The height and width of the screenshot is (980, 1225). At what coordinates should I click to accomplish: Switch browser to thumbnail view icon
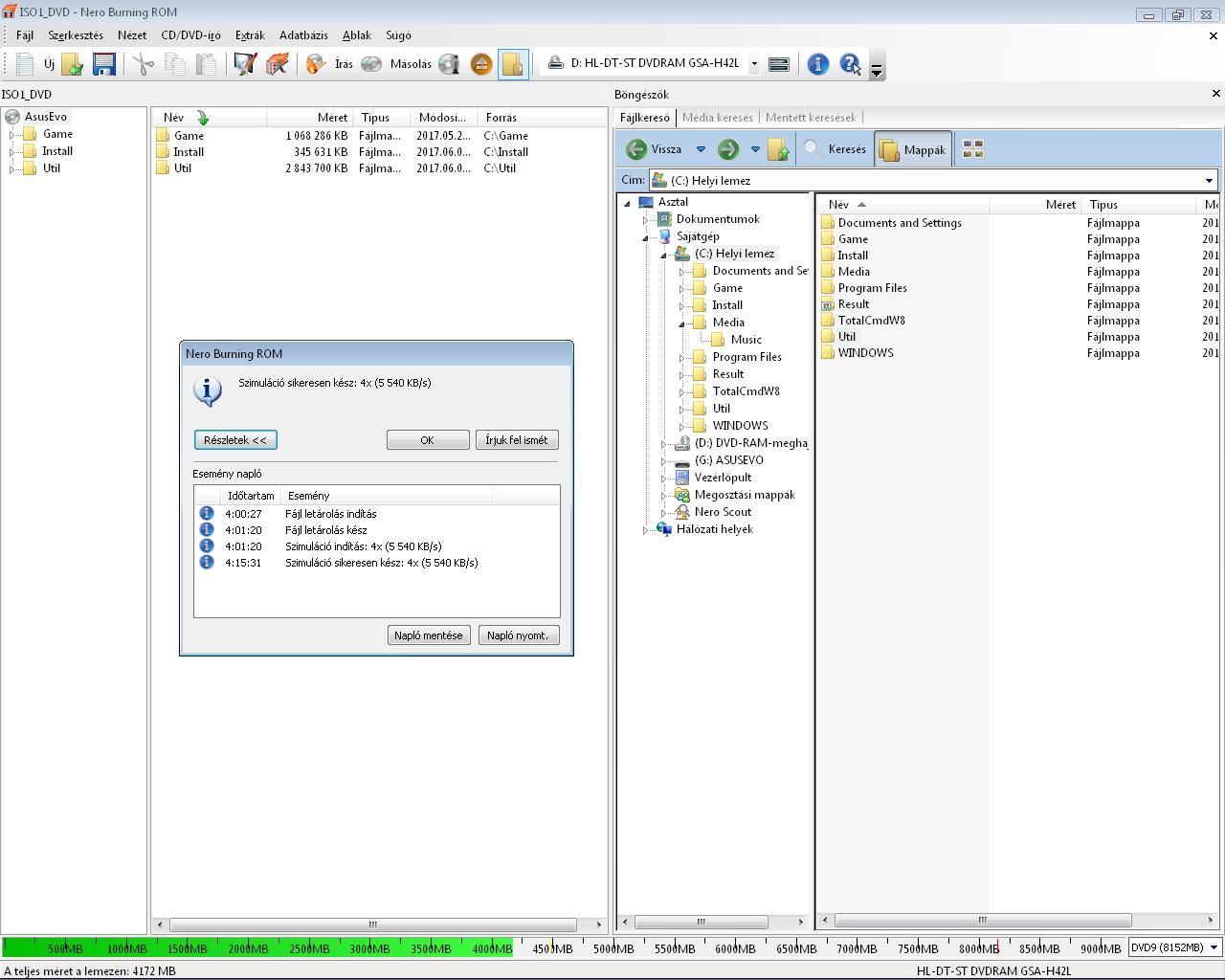tap(972, 149)
